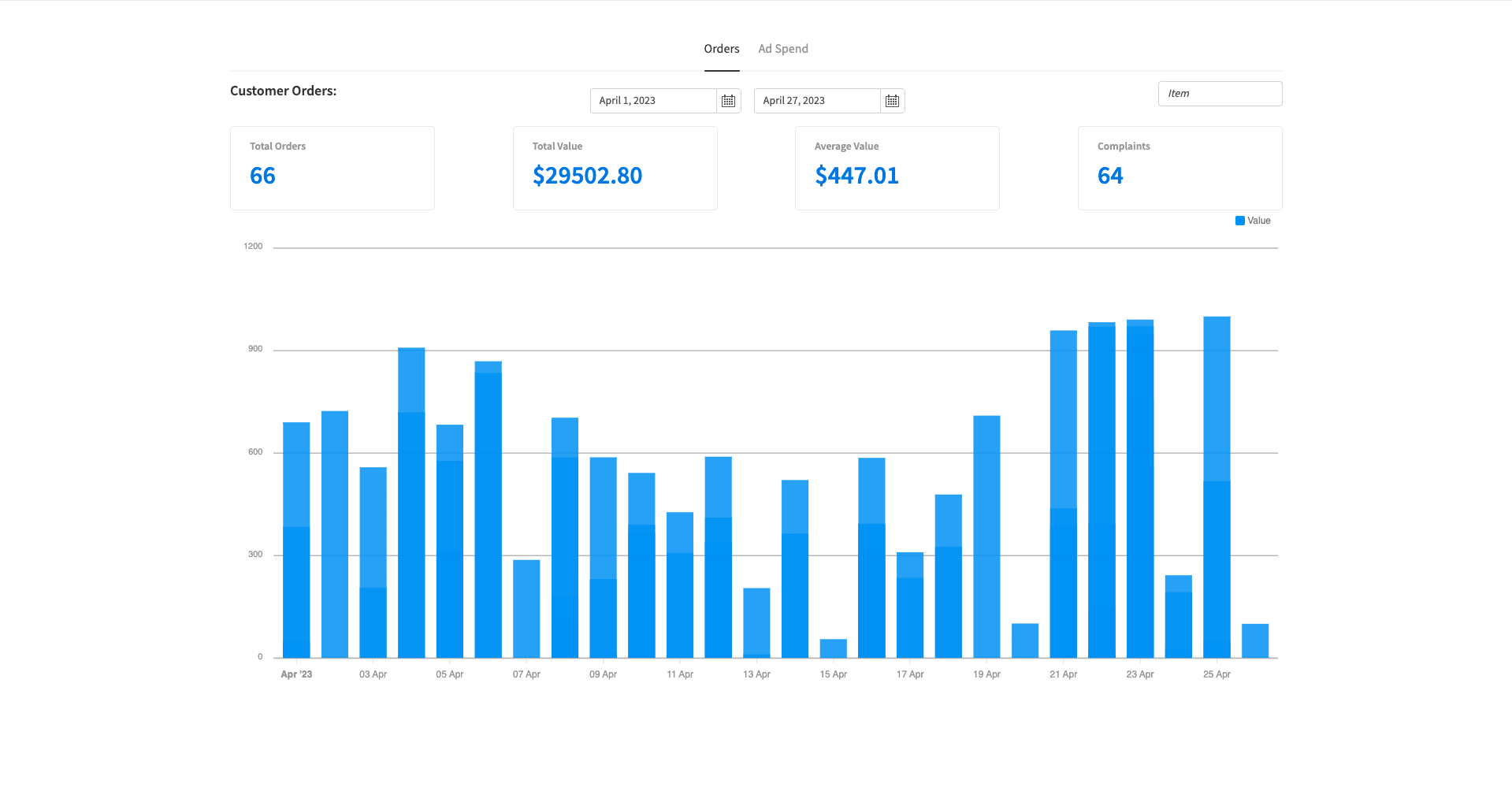The width and height of the screenshot is (1512, 802).
Task: Select the 21 Apr bar in chart
Action: coord(1064,494)
